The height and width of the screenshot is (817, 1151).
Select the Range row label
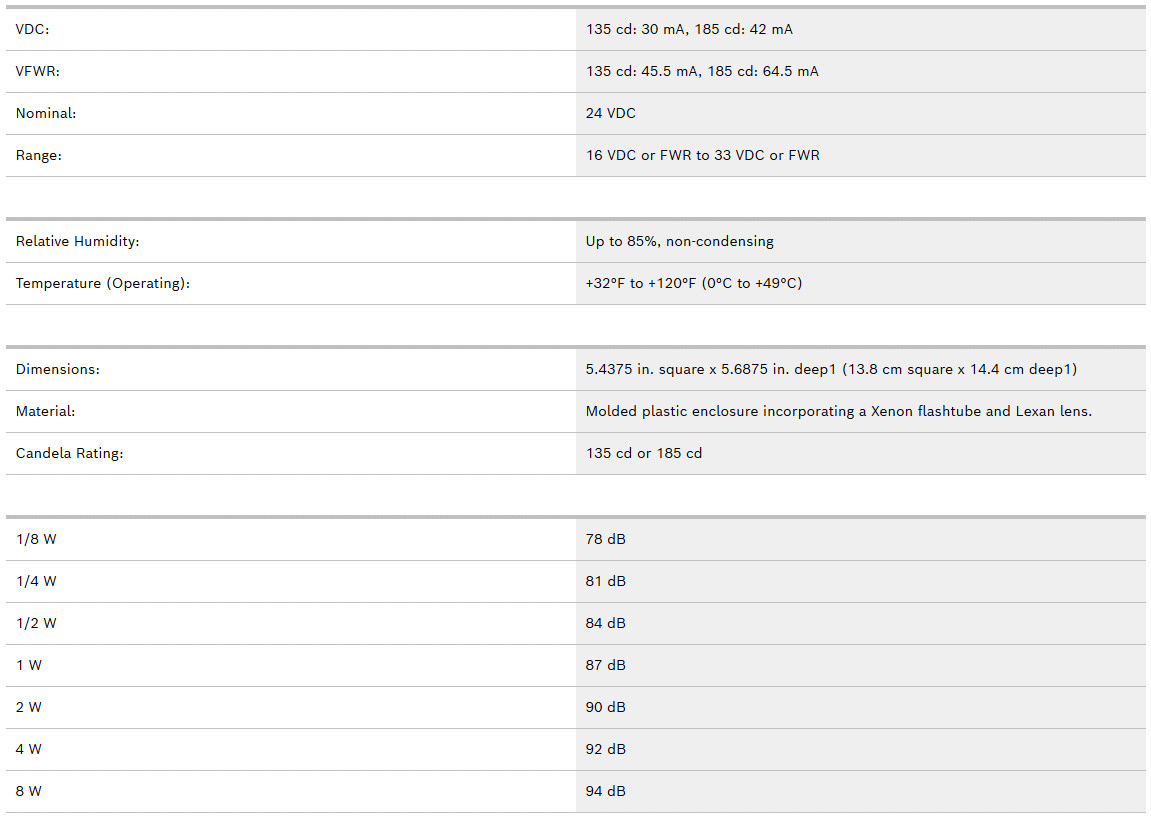[39, 155]
